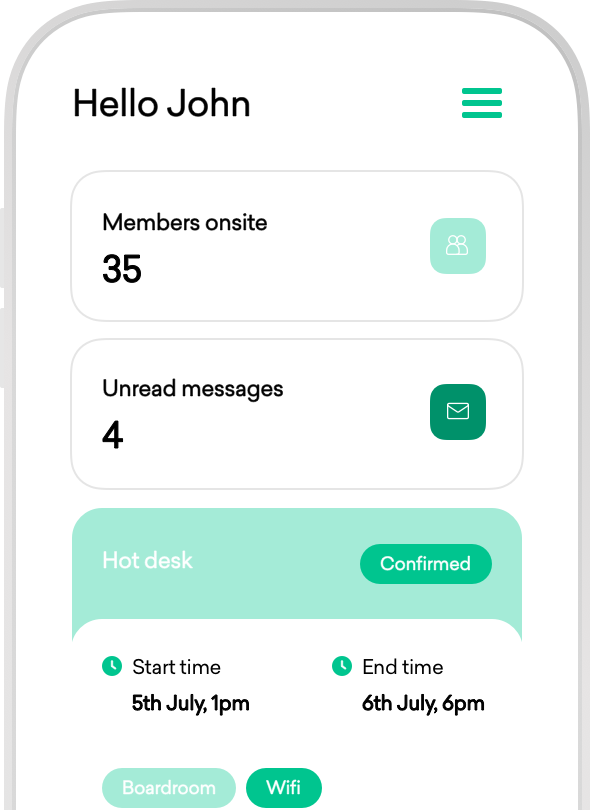Open the Unread messages card

click(297, 414)
